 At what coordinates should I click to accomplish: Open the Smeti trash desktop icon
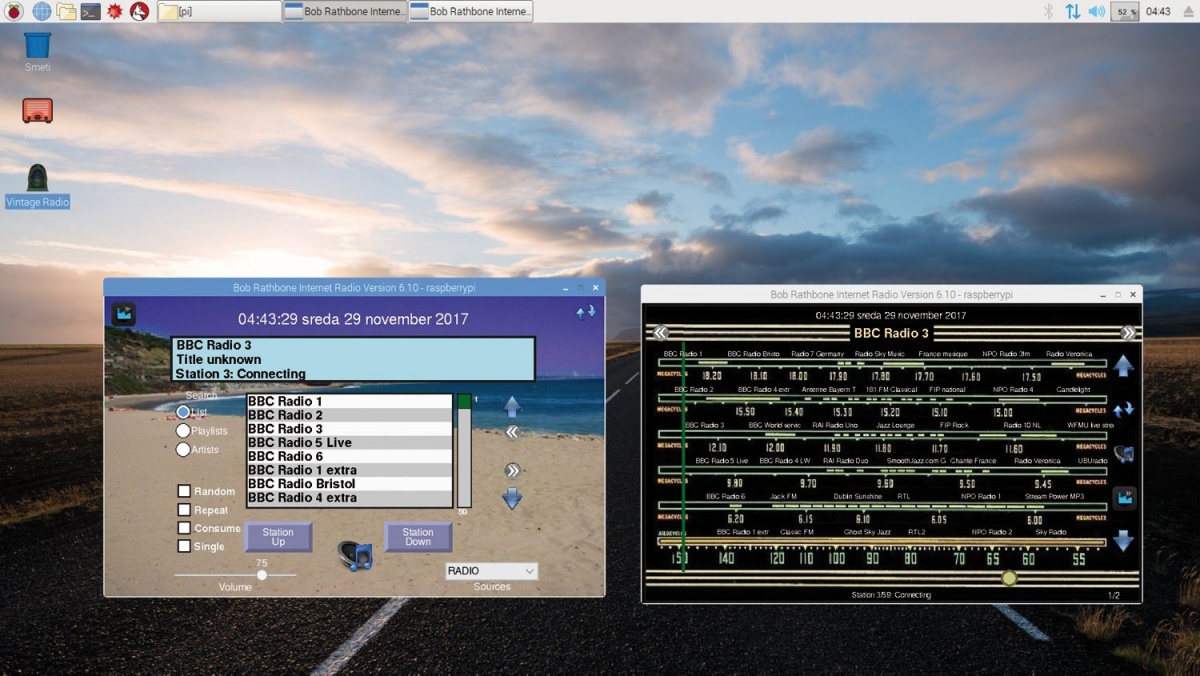37,51
